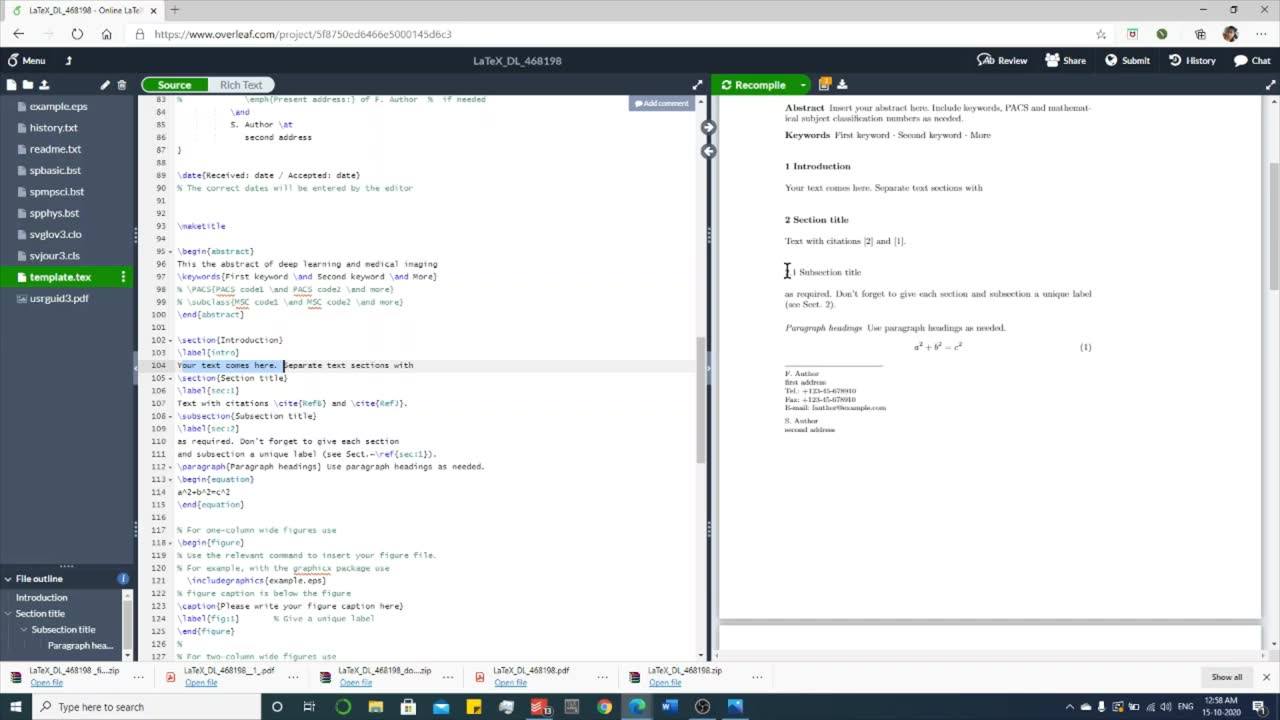Click the new file icon in file tree
This screenshot has width=1280, height=720.
point(12,85)
